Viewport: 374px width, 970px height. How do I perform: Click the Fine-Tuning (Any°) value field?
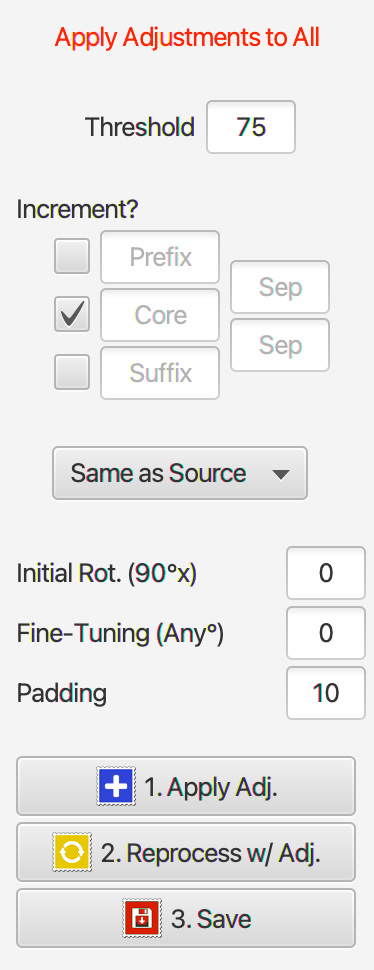click(326, 633)
